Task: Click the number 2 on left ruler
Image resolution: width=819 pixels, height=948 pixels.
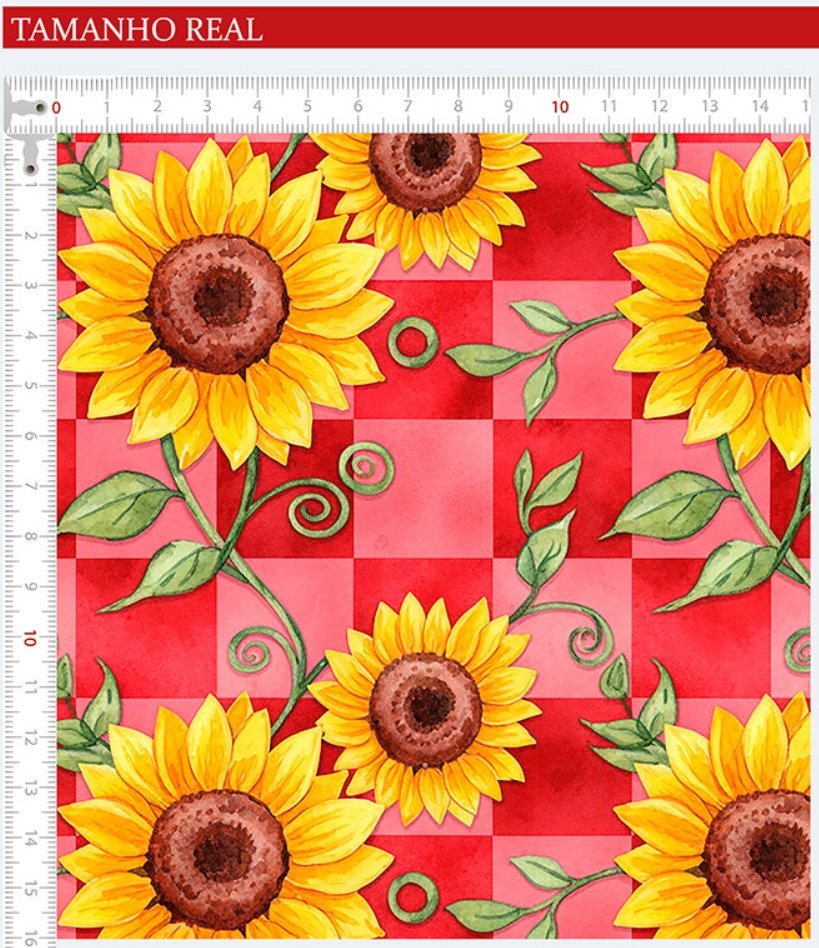Action: click(30, 235)
